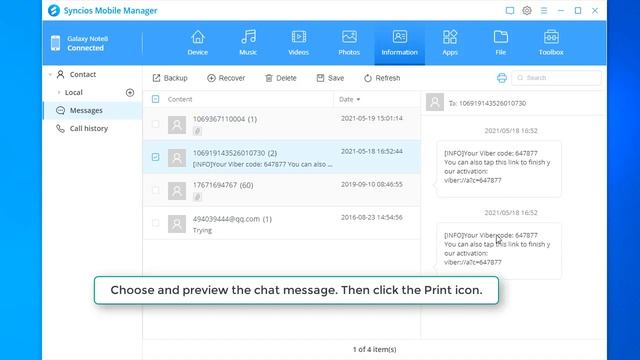Click the Call history phone icon
Viewport: 640px width, 360px height.
(60, 128)
